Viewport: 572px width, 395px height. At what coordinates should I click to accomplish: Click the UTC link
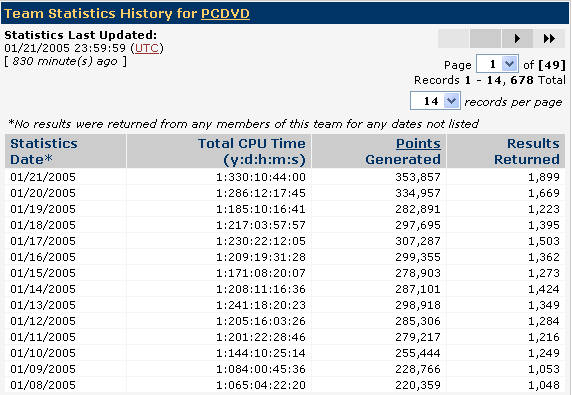click(147, 48)
